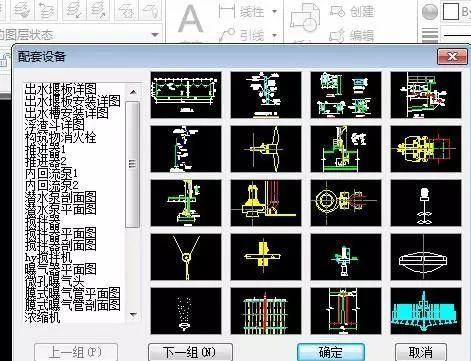Select 出水堰板详图 in the list

pos(61,89)
